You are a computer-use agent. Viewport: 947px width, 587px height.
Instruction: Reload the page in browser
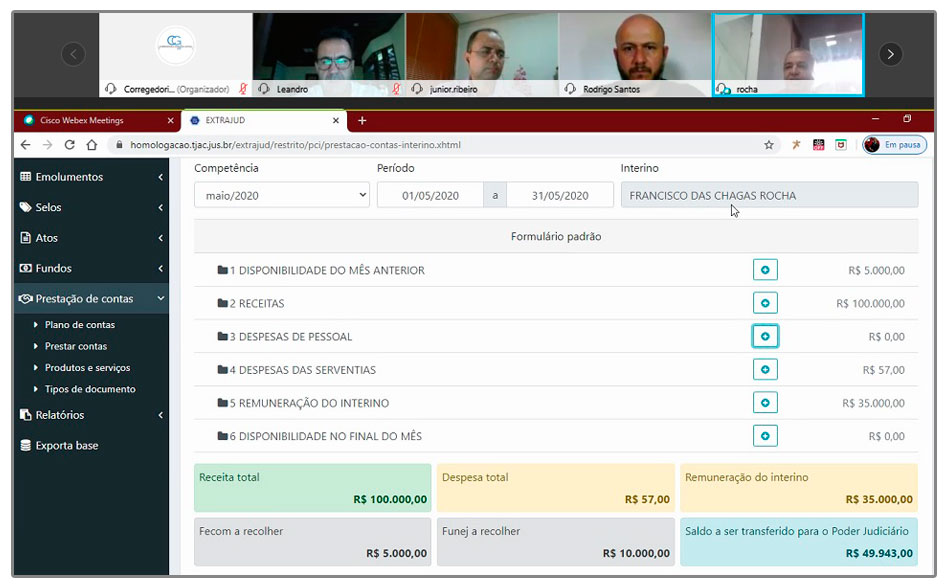69,145
